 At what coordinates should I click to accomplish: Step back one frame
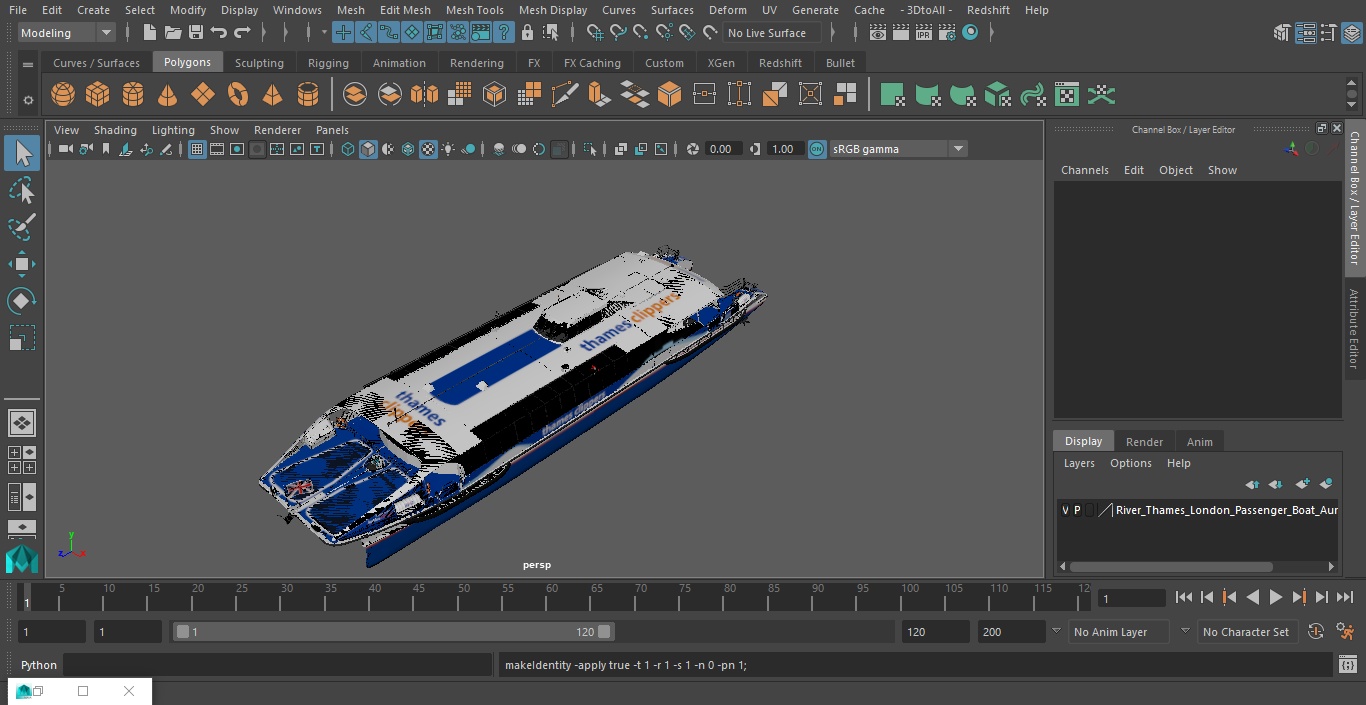point(1207,597)
